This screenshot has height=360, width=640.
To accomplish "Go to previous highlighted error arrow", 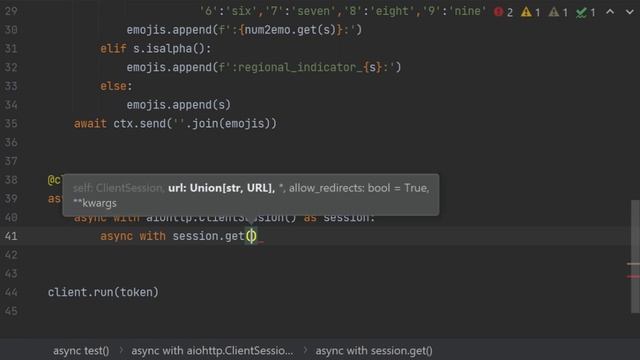I will [610, 12].
